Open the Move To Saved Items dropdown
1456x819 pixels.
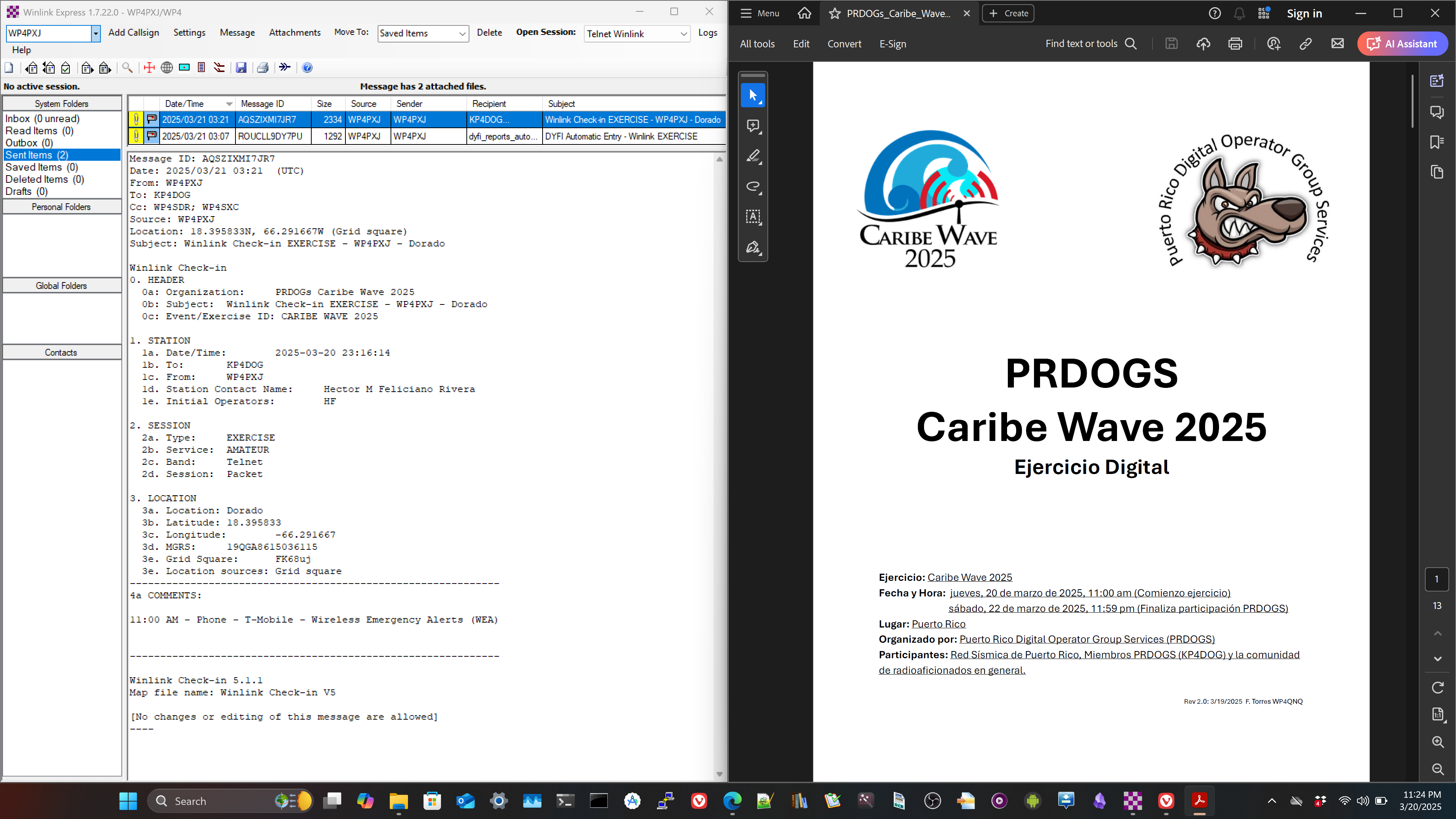[424, 33]
